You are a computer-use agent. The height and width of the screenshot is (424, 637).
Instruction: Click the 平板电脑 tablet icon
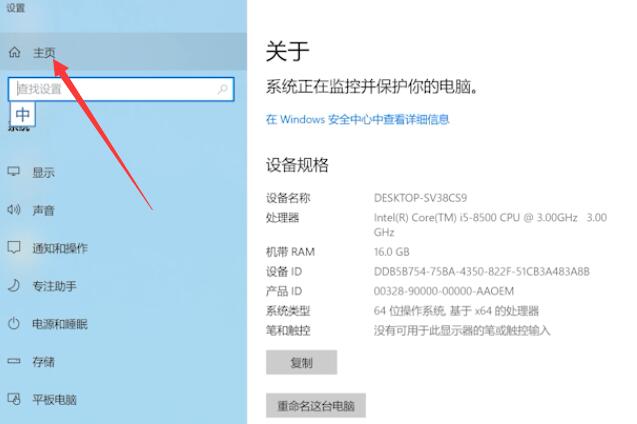coord(14,399)
